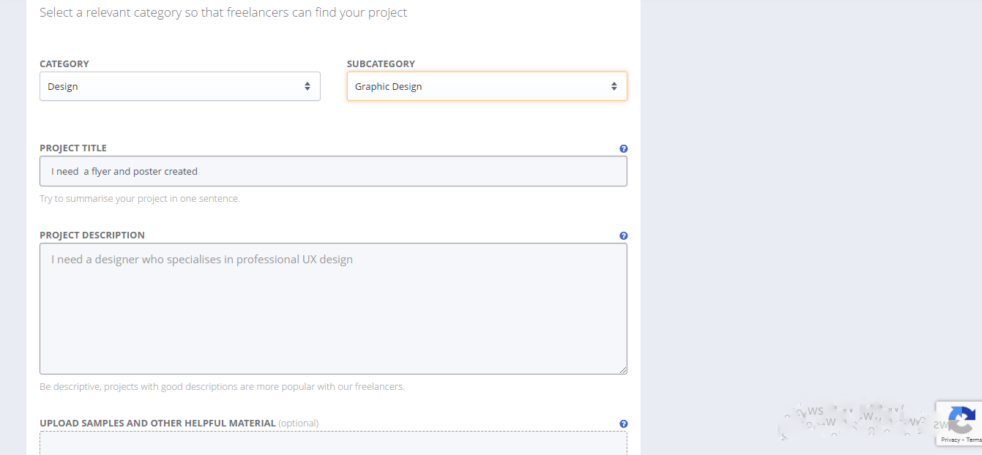The height and width of the screenshot is (455, 982).
Task: Open the reCAPTCHA Privacy link
Action: (x=949, y=440)
